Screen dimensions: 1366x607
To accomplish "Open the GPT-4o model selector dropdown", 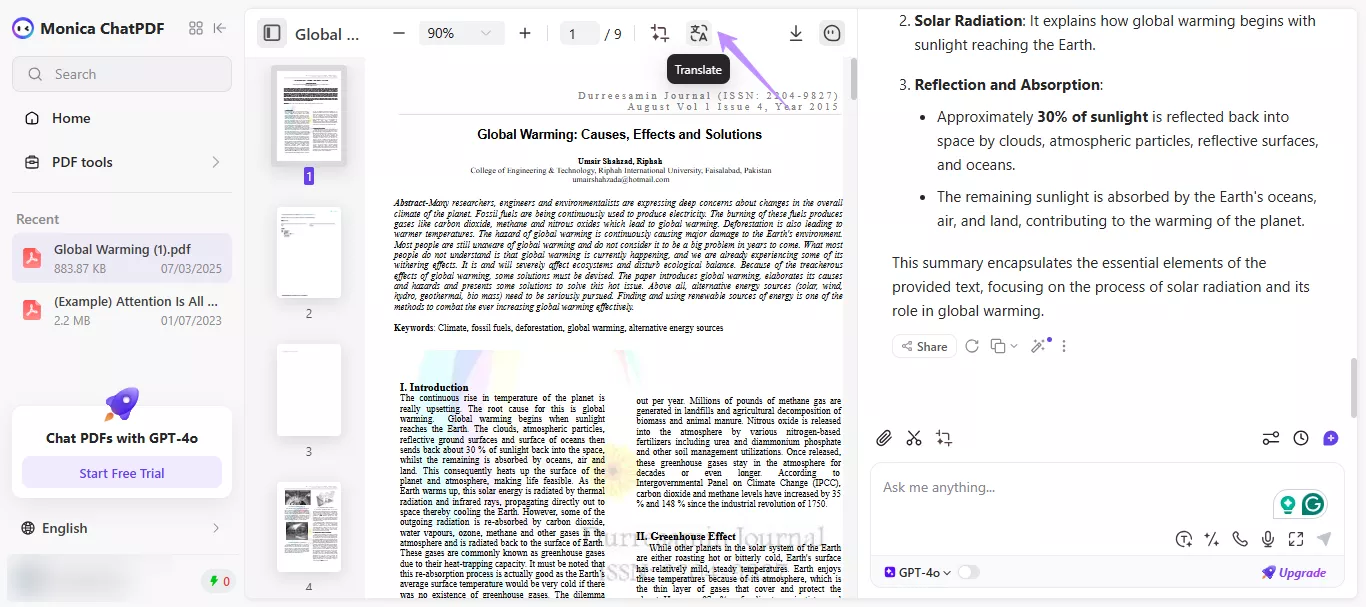I will pyautogui.click(x=916, y=572).
